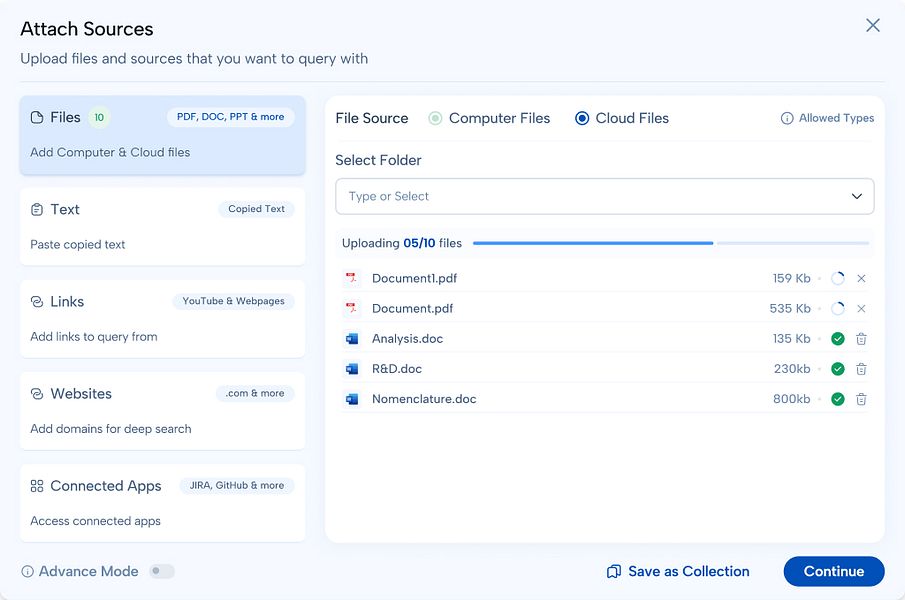
Task: Click the Advance Mode info icon
Action: pyautogui.click(x=27, y=571)
